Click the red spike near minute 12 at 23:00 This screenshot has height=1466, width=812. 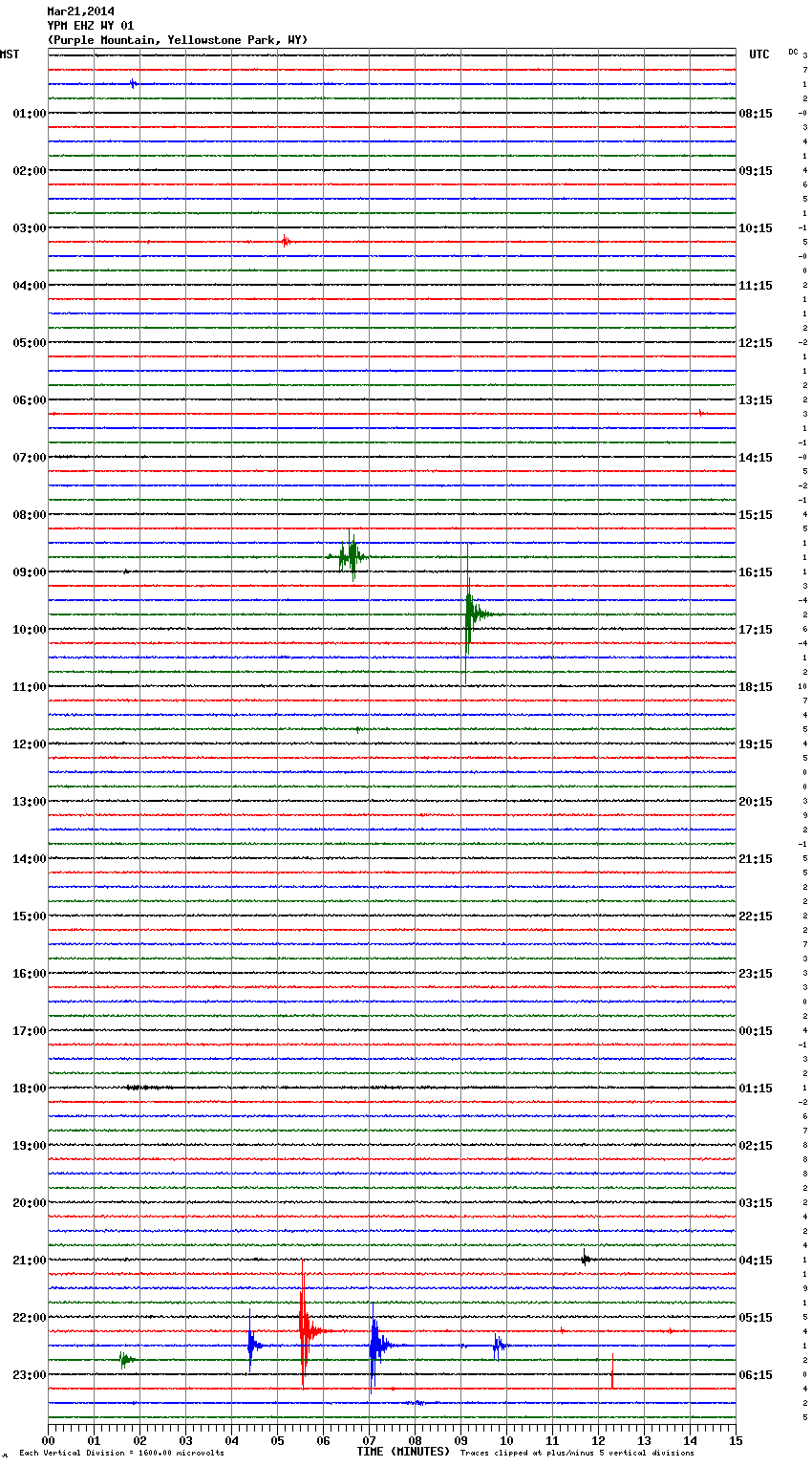pos(612,1373)
